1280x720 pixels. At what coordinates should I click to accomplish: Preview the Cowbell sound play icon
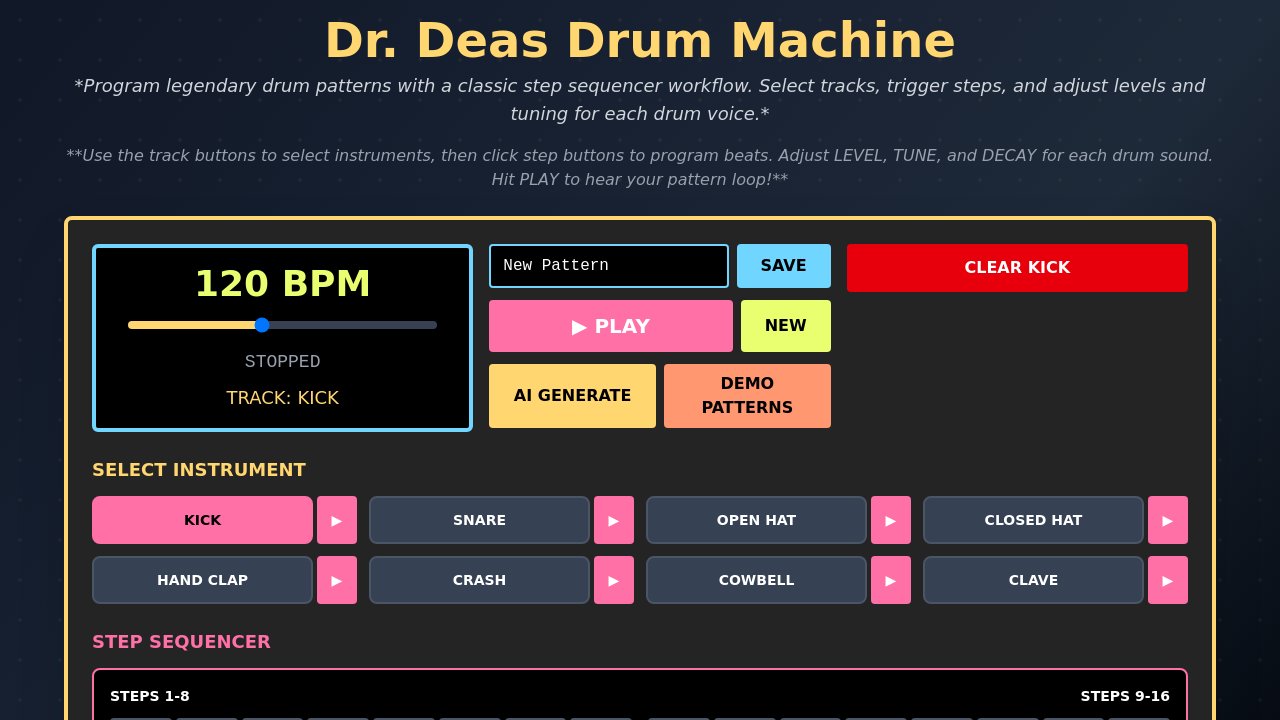pos(891,580)
